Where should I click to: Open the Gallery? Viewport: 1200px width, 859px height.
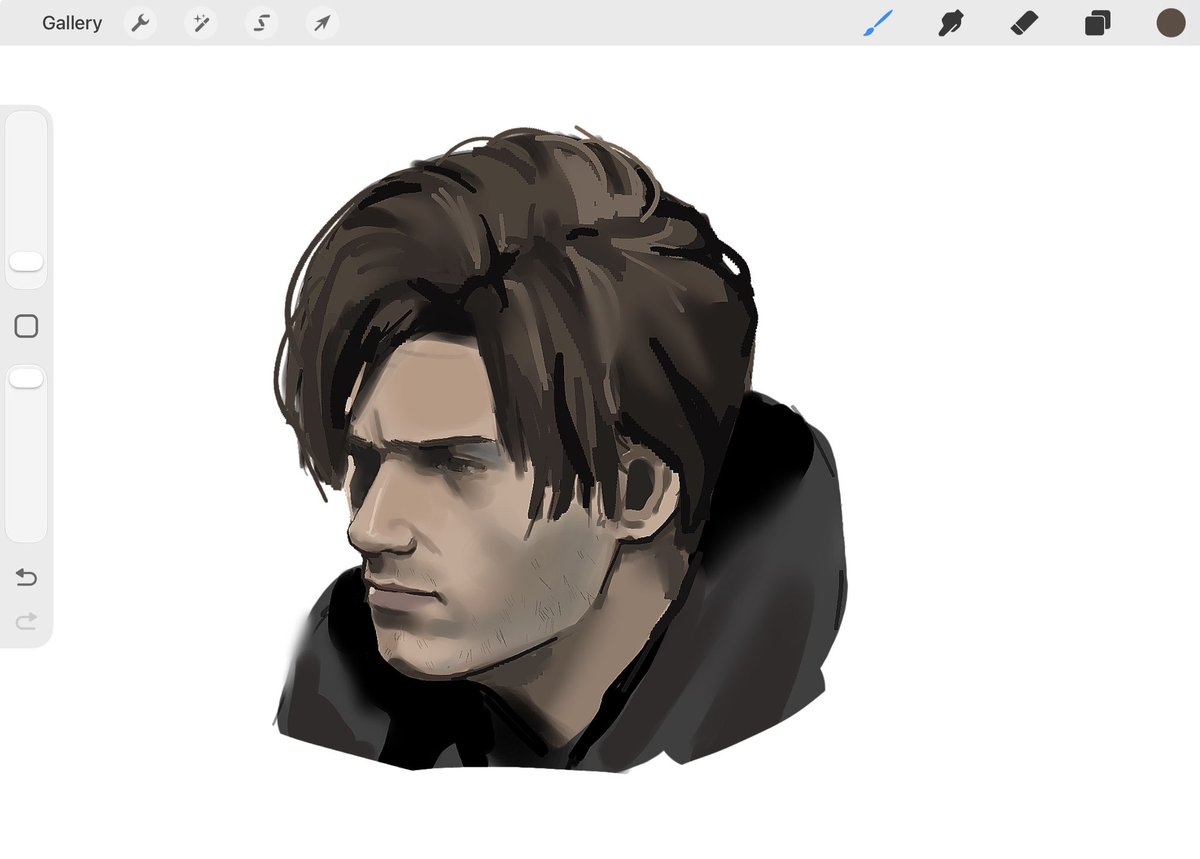(72, 23)
